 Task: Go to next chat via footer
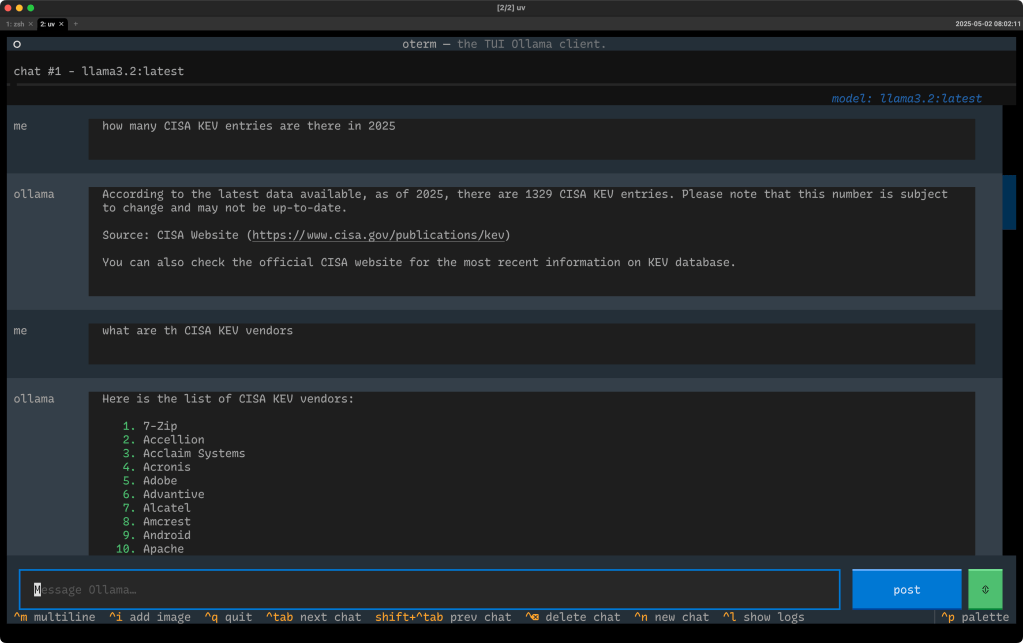coord(314,617)
